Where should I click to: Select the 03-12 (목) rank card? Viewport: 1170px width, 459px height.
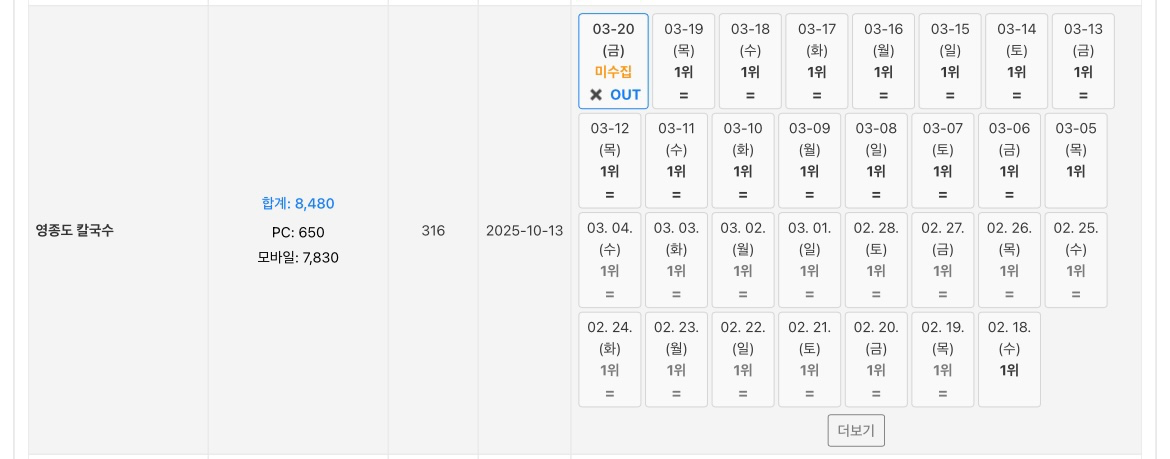(x=609, y=160)
